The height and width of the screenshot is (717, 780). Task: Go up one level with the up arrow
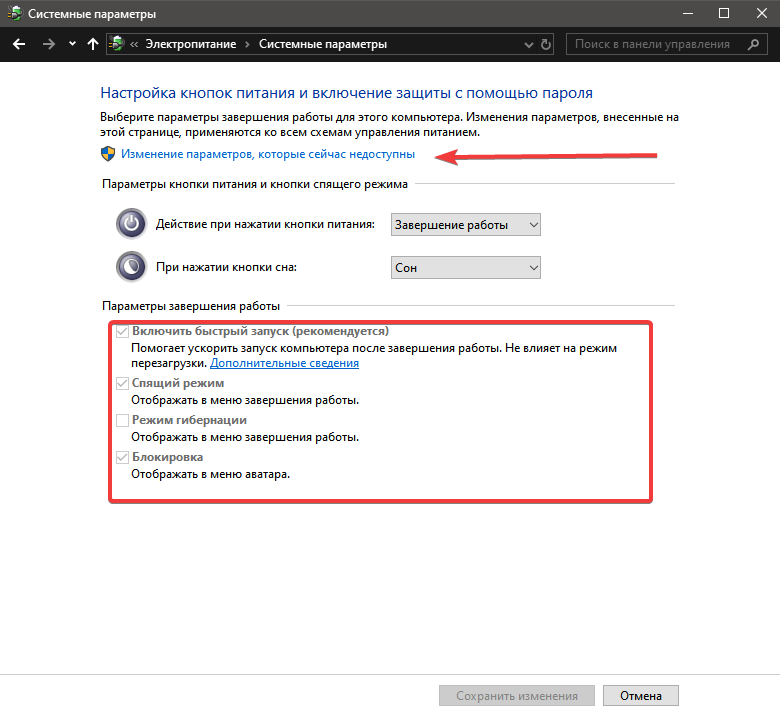[x=93, y=44]
